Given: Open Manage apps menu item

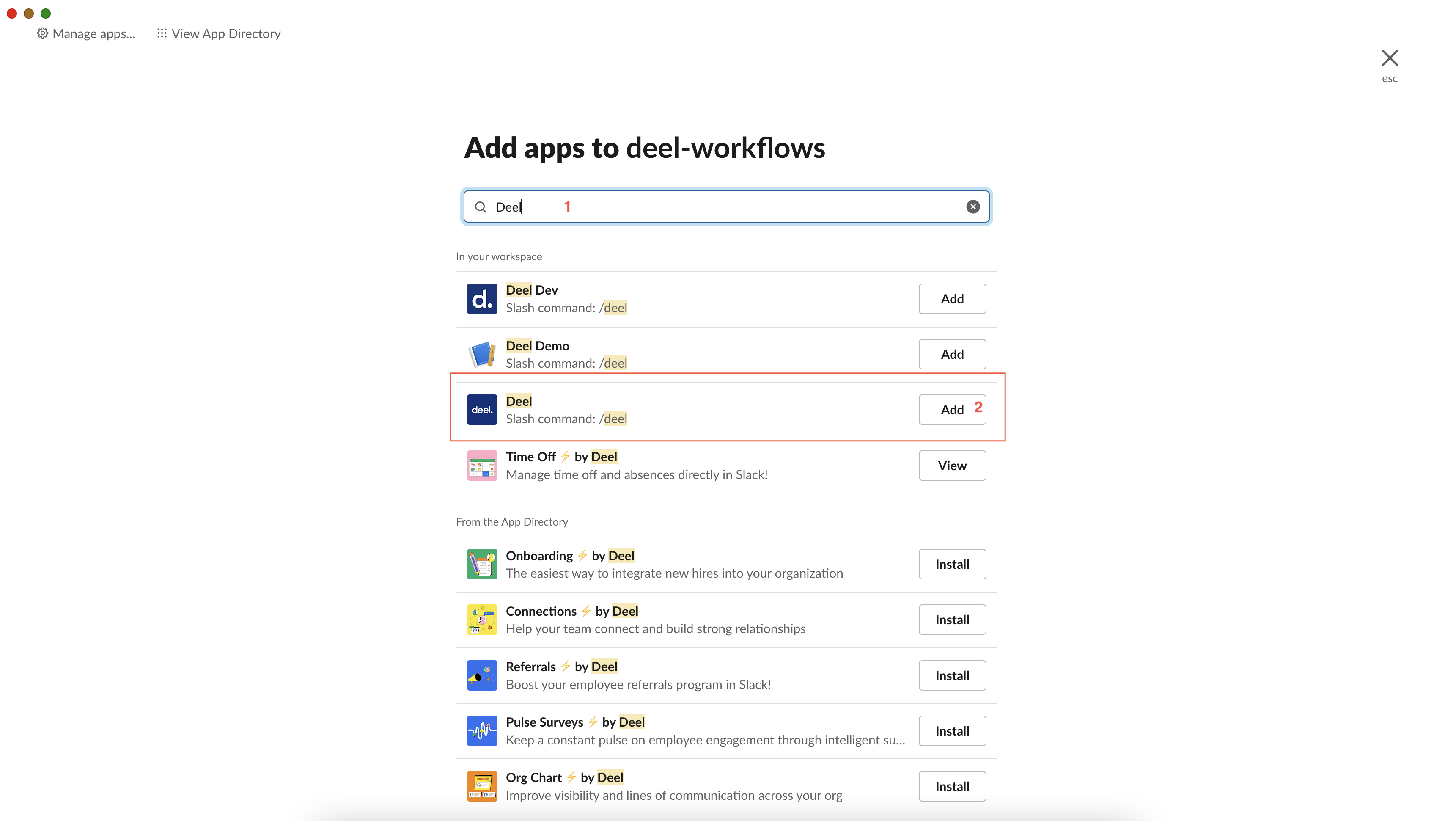Looking at the screenshot, I should [86, 34].
